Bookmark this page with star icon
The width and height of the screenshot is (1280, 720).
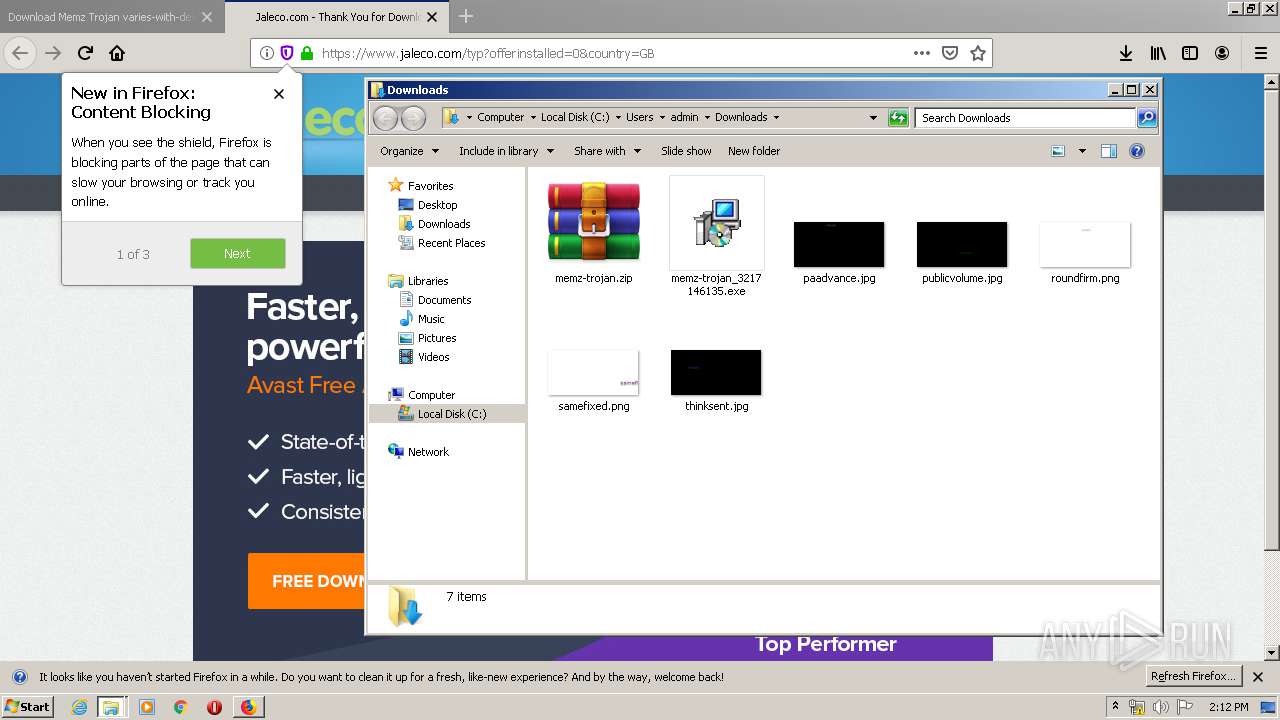click(x=978, y=53)
